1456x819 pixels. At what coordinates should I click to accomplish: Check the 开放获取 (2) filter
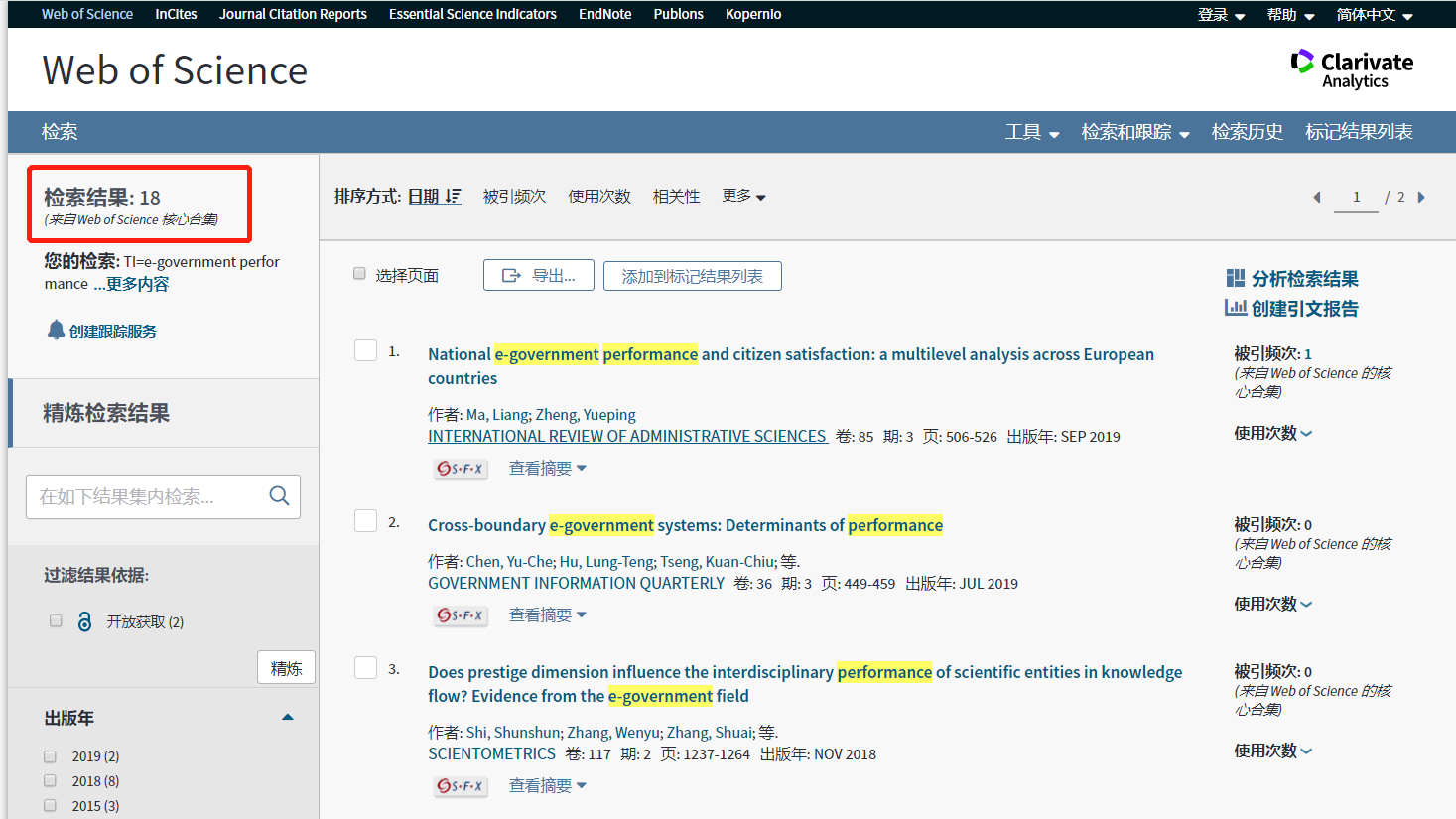(56, 620)
